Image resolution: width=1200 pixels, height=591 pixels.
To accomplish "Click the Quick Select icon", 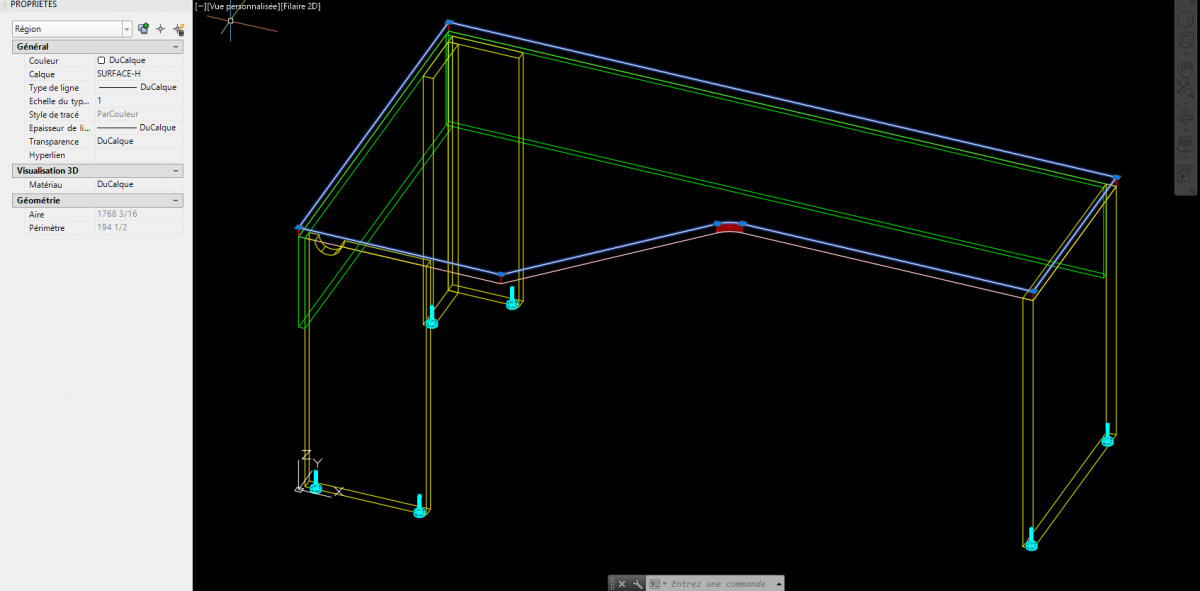I will (178, 29).
